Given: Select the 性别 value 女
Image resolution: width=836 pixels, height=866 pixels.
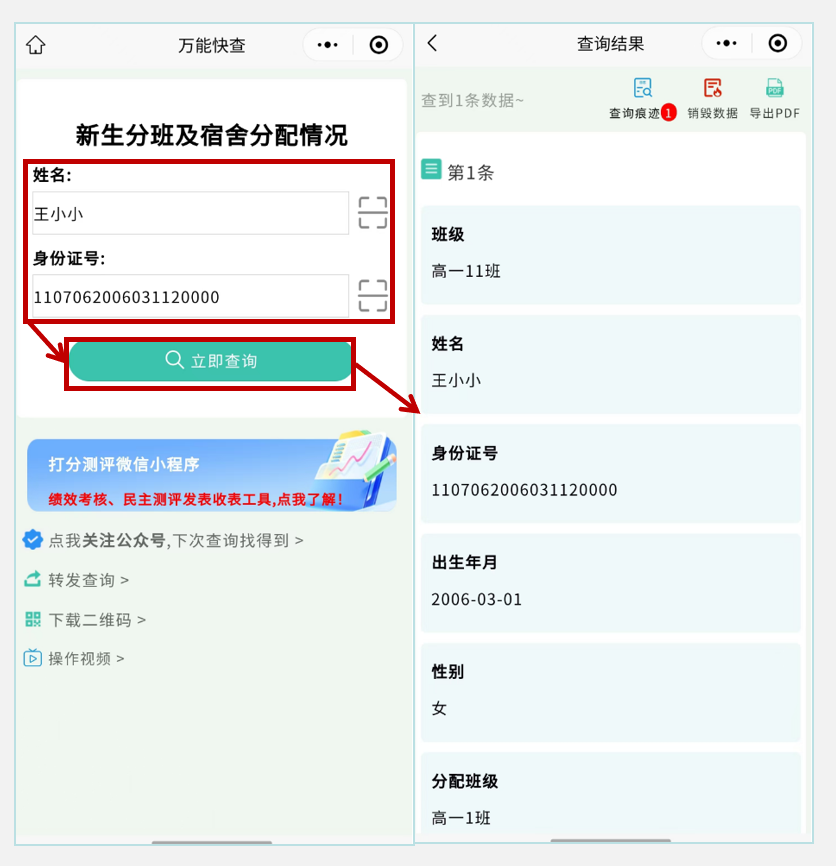Looking at the screenshot, I should (439, 709).
